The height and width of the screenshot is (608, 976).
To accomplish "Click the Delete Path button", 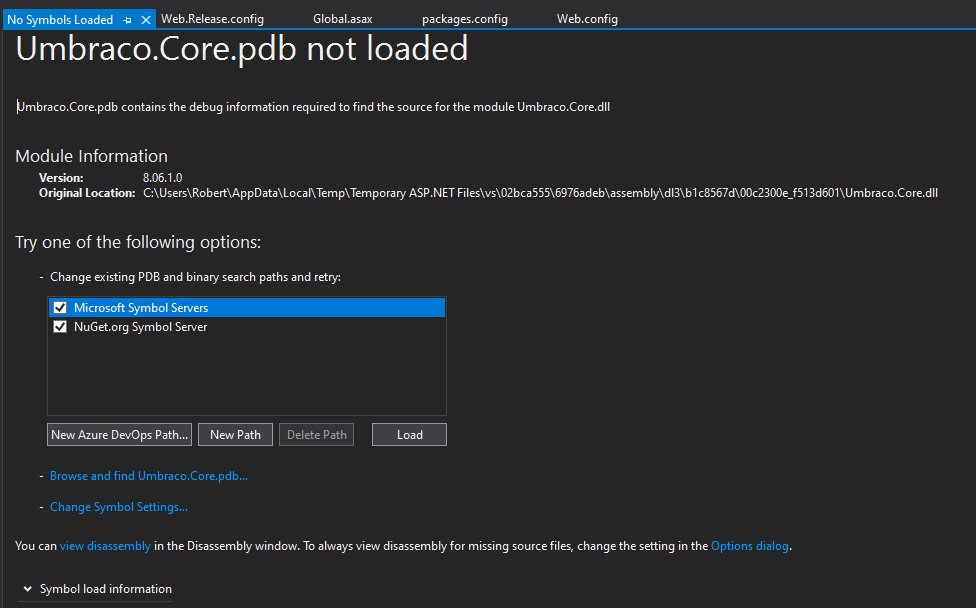I will [316, 434].
